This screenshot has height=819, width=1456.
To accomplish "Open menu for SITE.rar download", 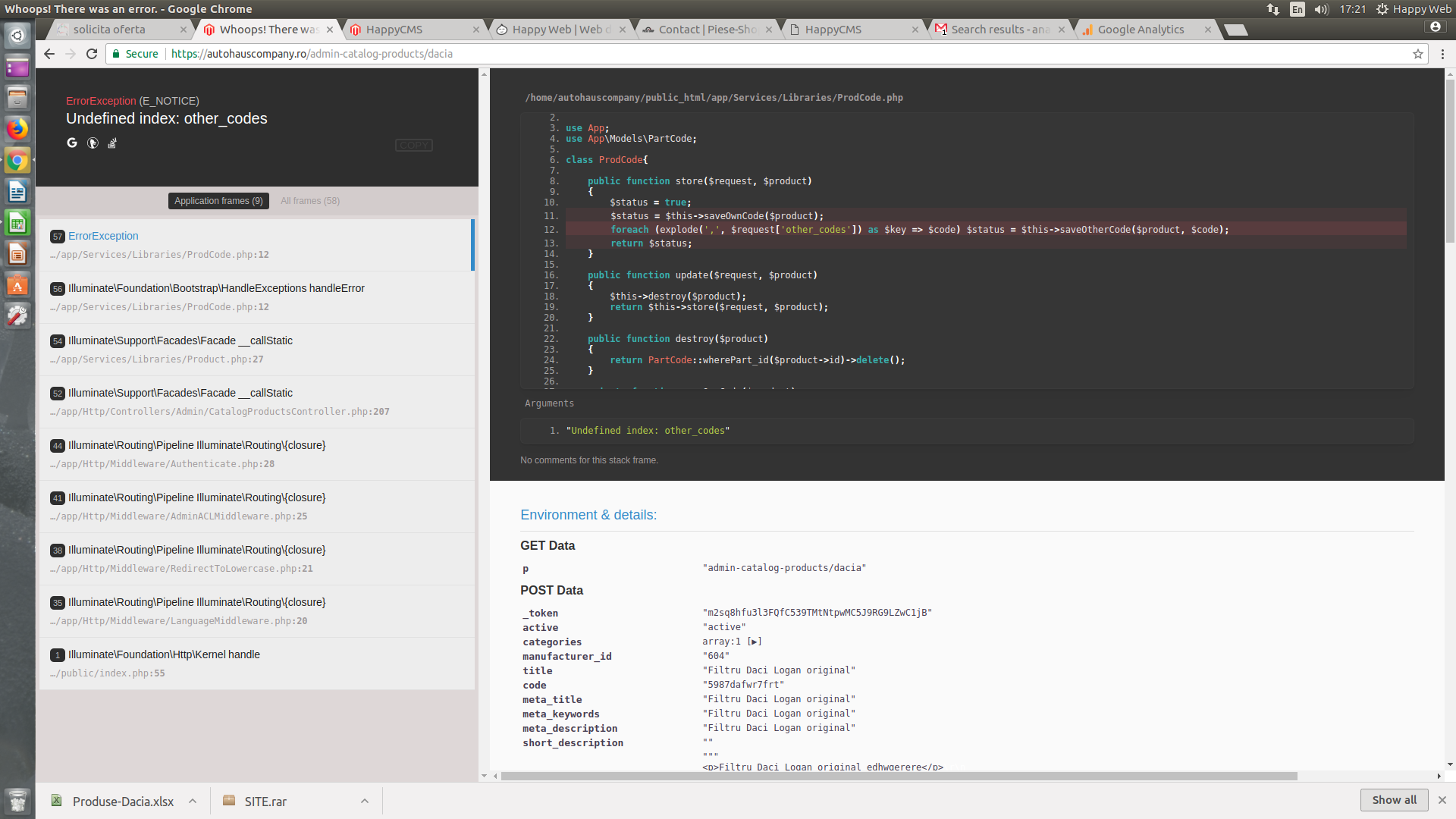I will pos(365,802).
